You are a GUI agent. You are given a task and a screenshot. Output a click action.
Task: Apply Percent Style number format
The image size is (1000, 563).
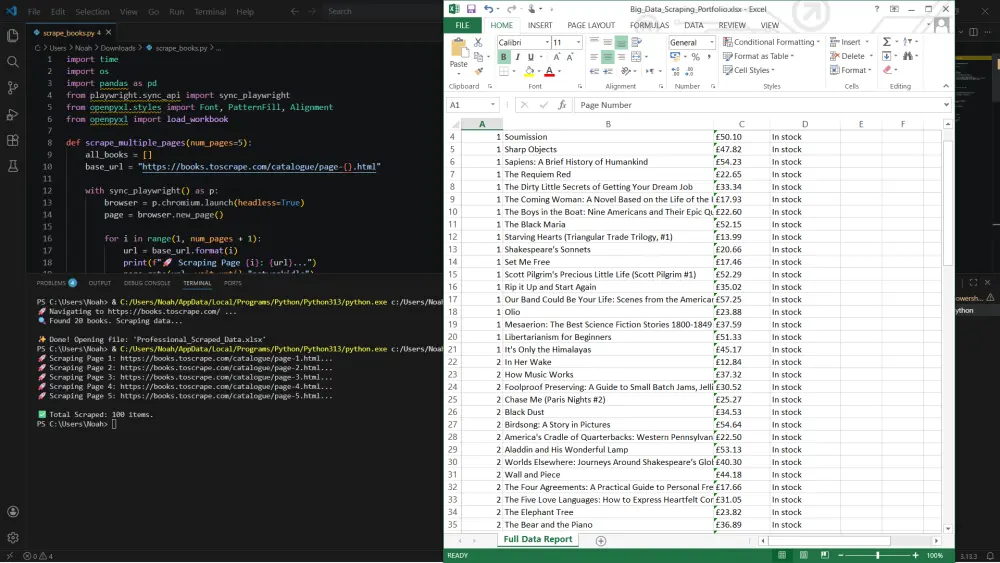point(695,57)
